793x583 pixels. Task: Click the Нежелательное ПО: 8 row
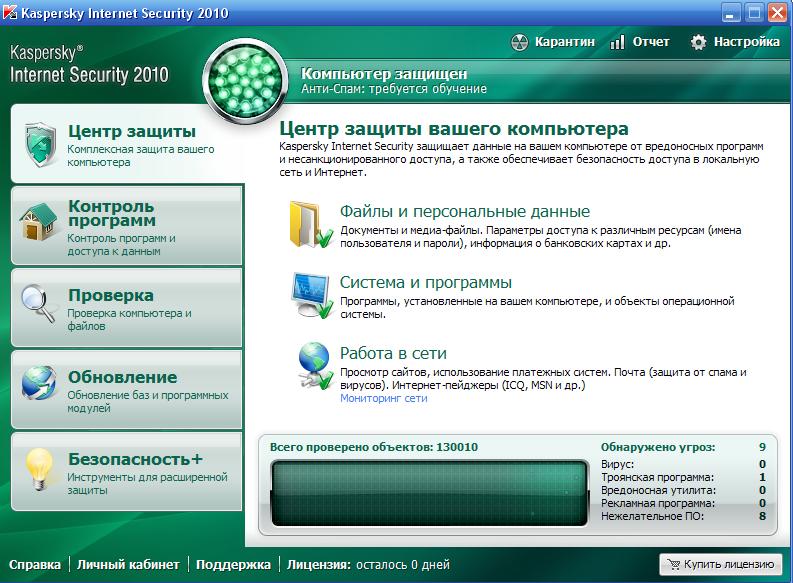[683, 516]
